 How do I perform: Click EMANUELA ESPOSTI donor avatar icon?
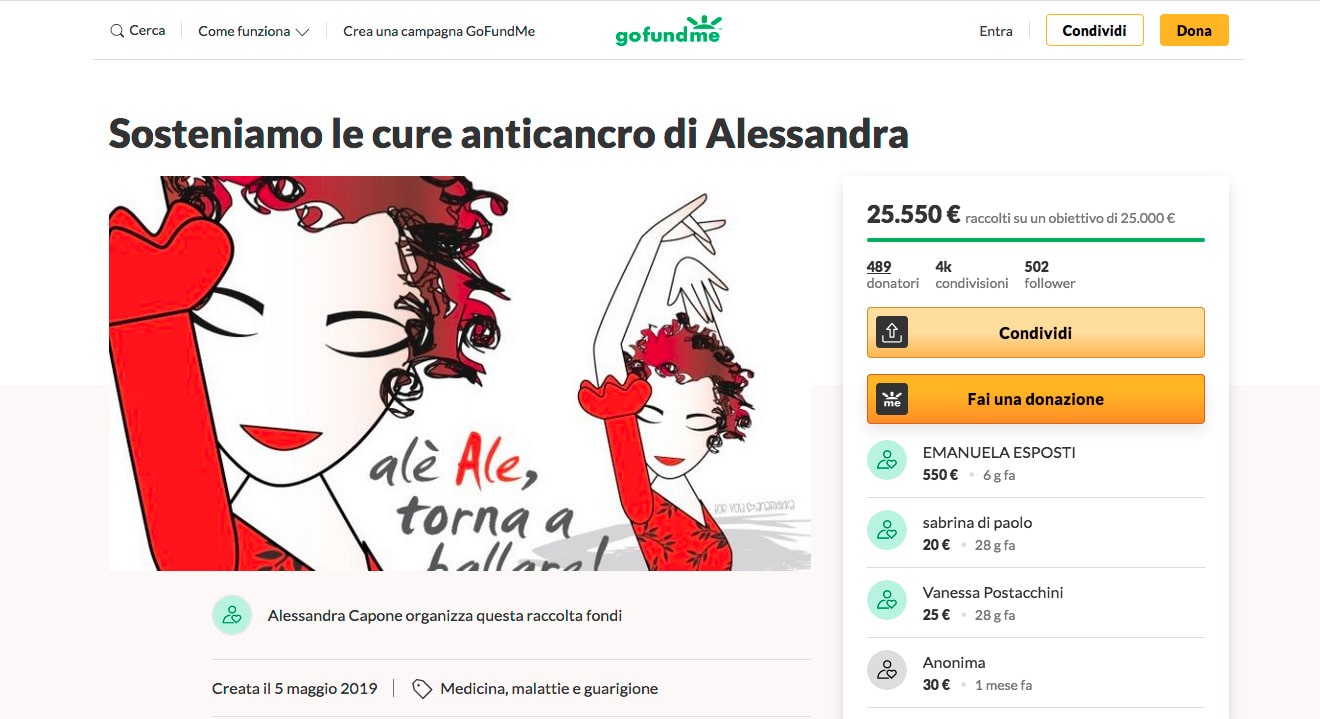pyautogui.click(x=886, y=460)
